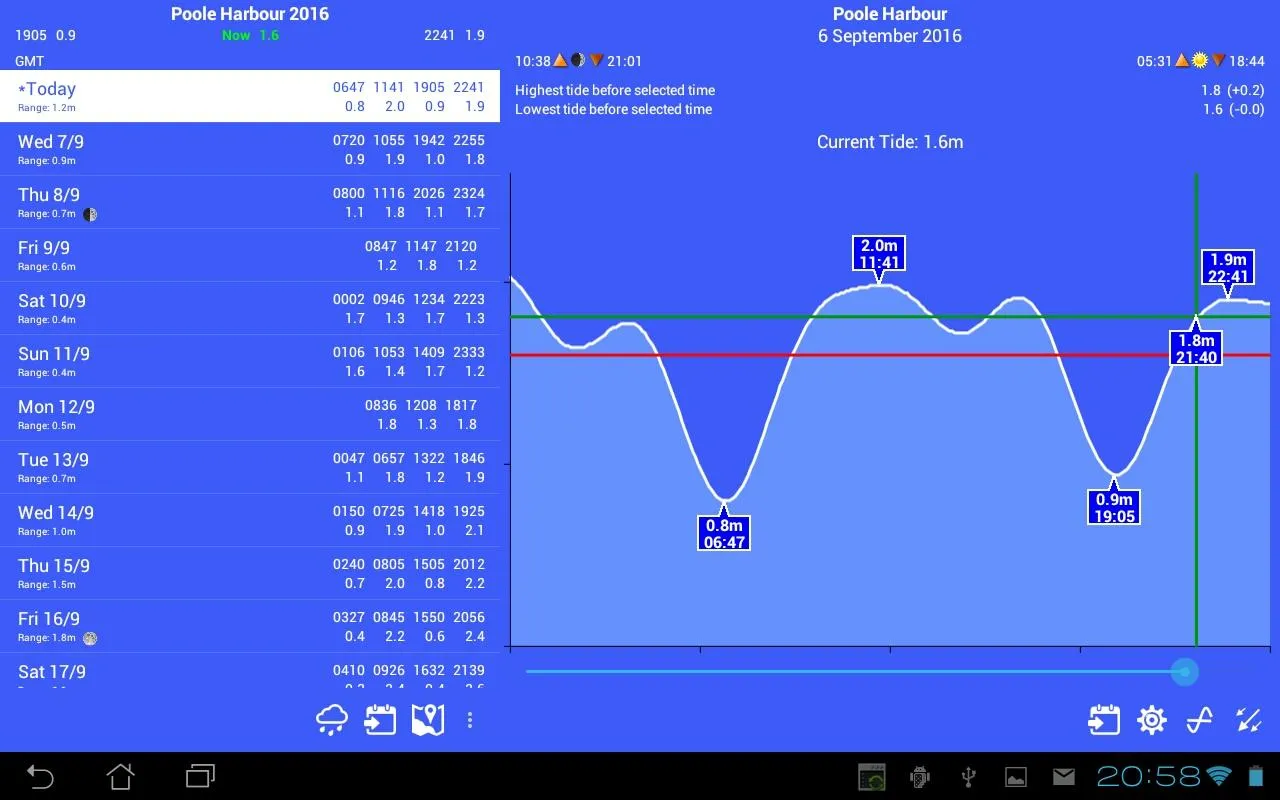Tap the picture notification icon in status bar
1280x800 pixels.
click(x=1016, y=777)
